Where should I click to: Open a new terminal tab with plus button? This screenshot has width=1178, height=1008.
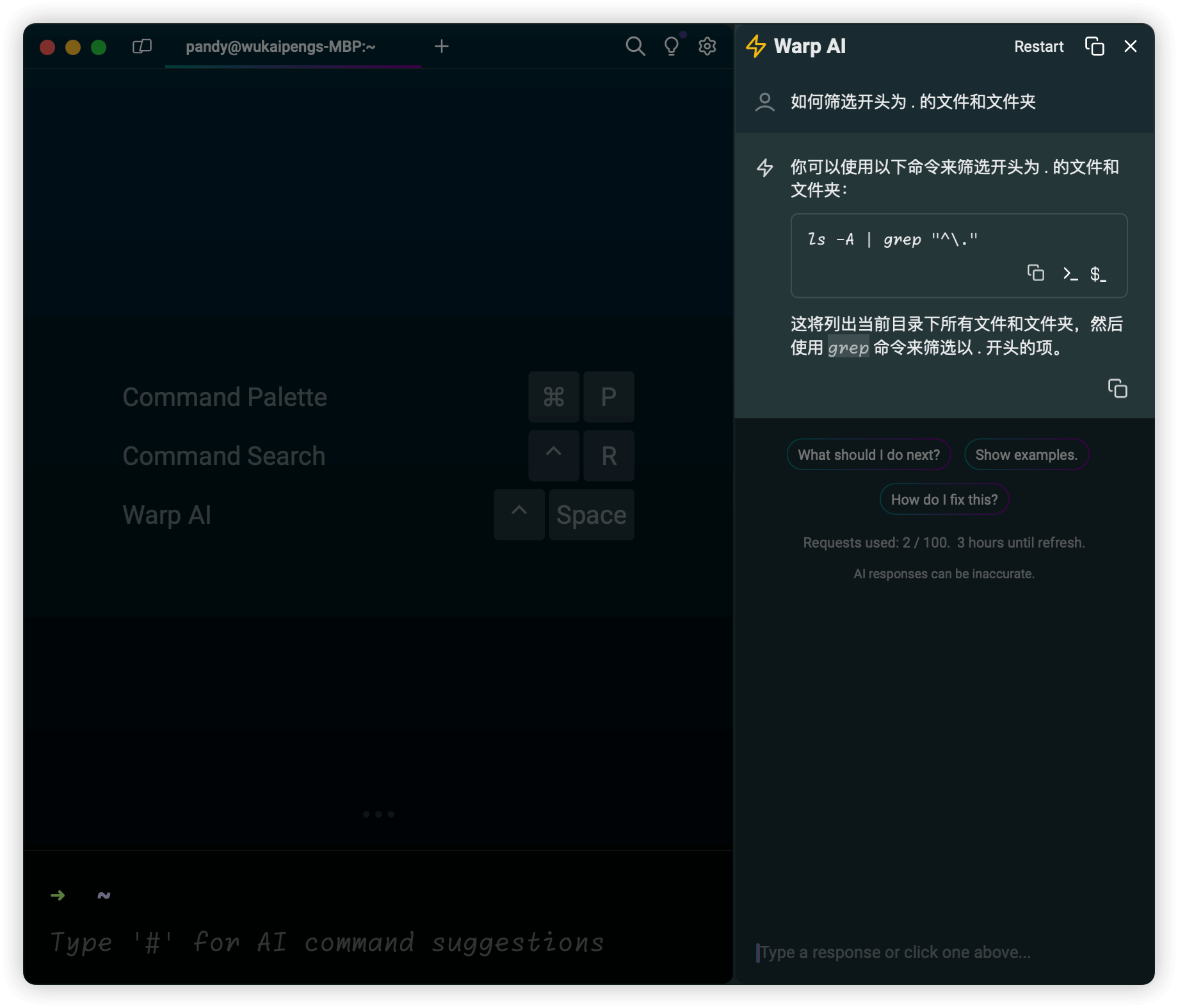pyautogui.click(x=442, y=46)
